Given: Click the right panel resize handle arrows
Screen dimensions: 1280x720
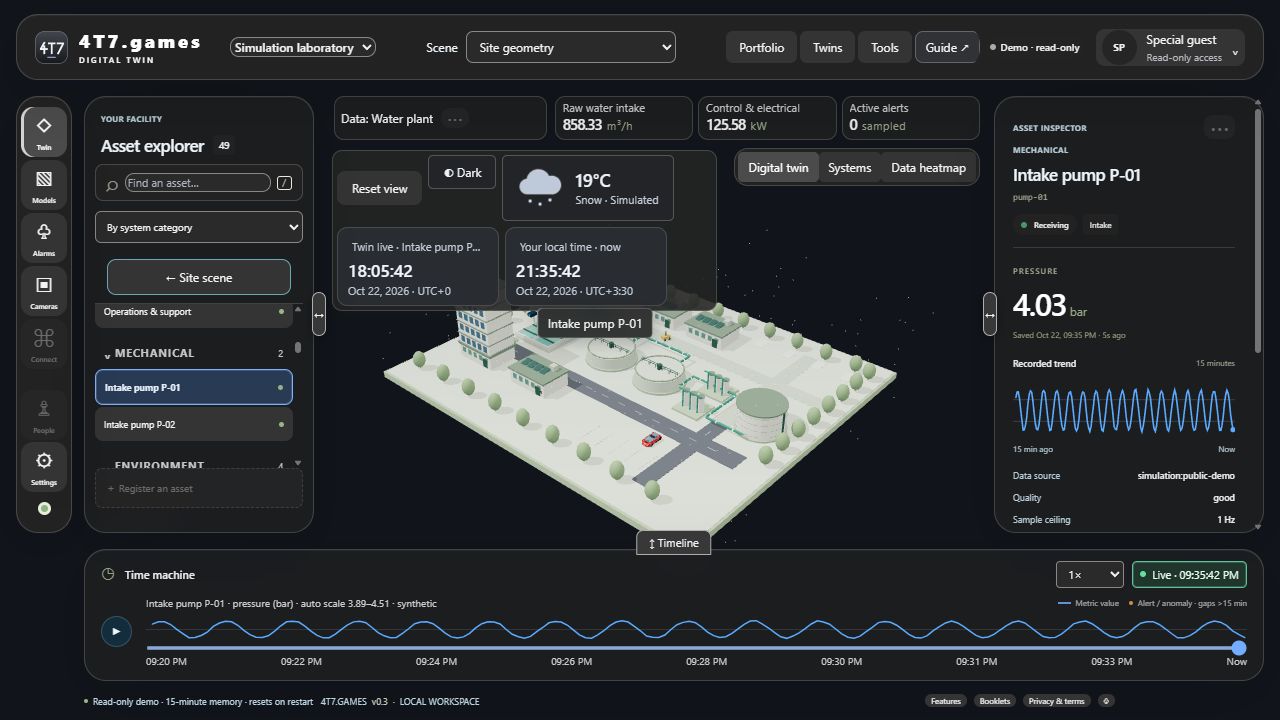Looking at the screenshot, I should 989,314.
